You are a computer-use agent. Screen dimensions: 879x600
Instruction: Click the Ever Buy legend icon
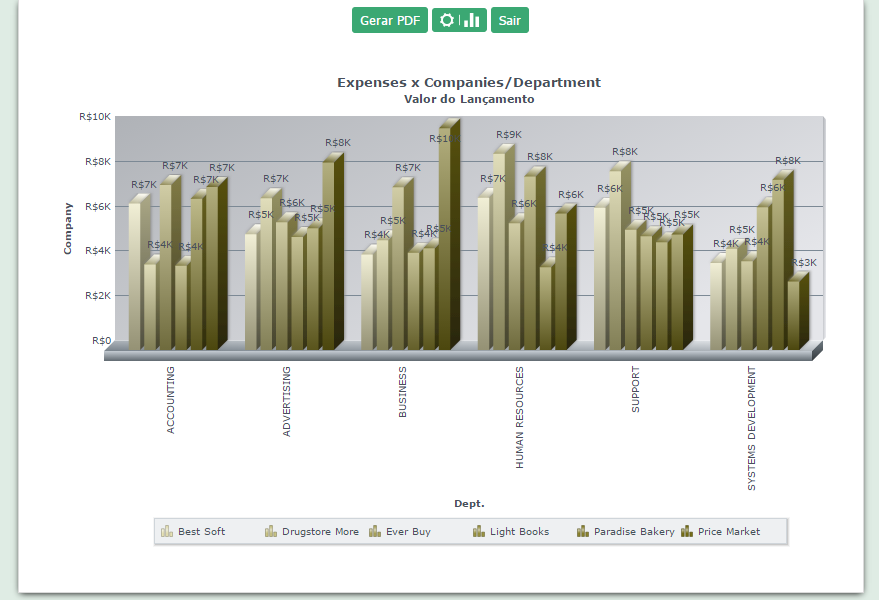(x=375, y=532)
